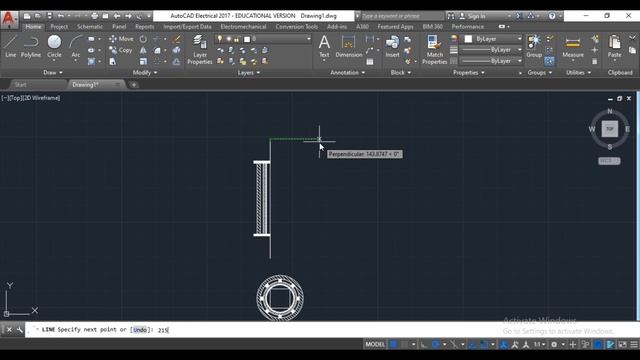Click the layer color swatch in layer dropdown
640x360 pixels.
click(247, 39)
